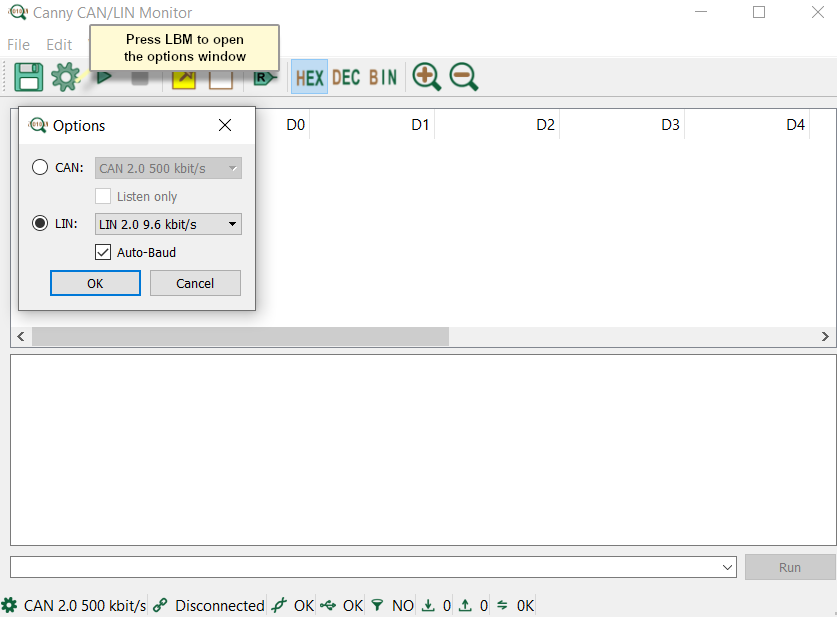Zoom out with the minus magnifier
Screen dimensions: 837x617
point(463,77)
